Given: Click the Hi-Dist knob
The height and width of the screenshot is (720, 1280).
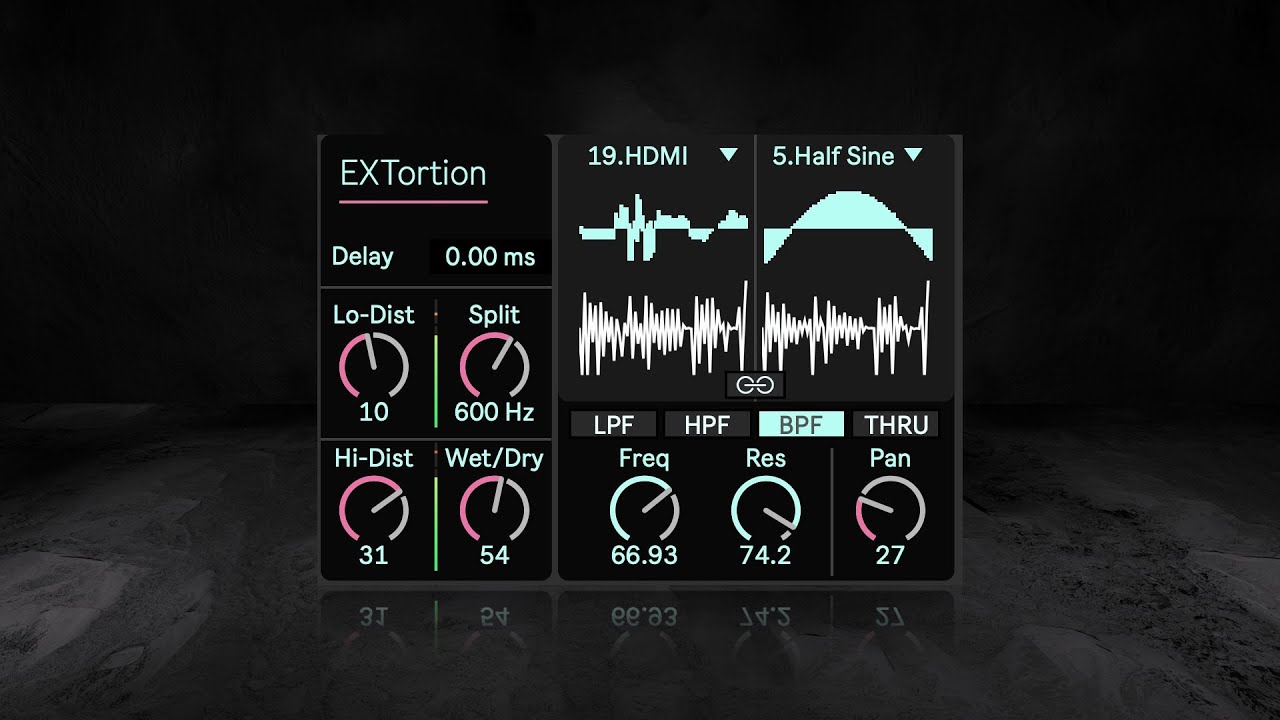Looking at the screenshot, I should (x=374, y=510).
